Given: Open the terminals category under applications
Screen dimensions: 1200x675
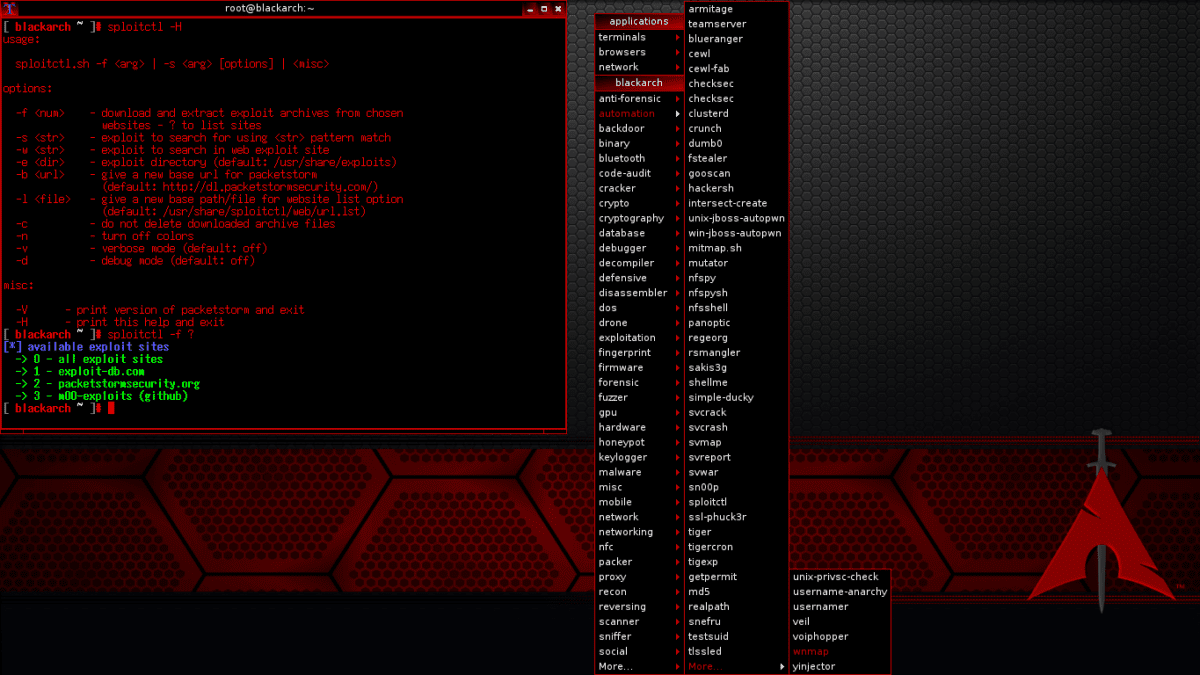Looking at the screenshot, I should pos(620,37).
